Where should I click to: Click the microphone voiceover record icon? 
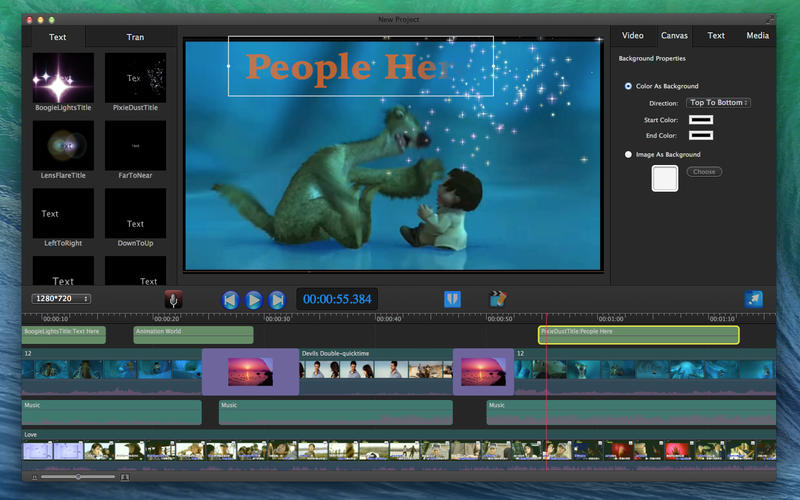click(173, 299)
